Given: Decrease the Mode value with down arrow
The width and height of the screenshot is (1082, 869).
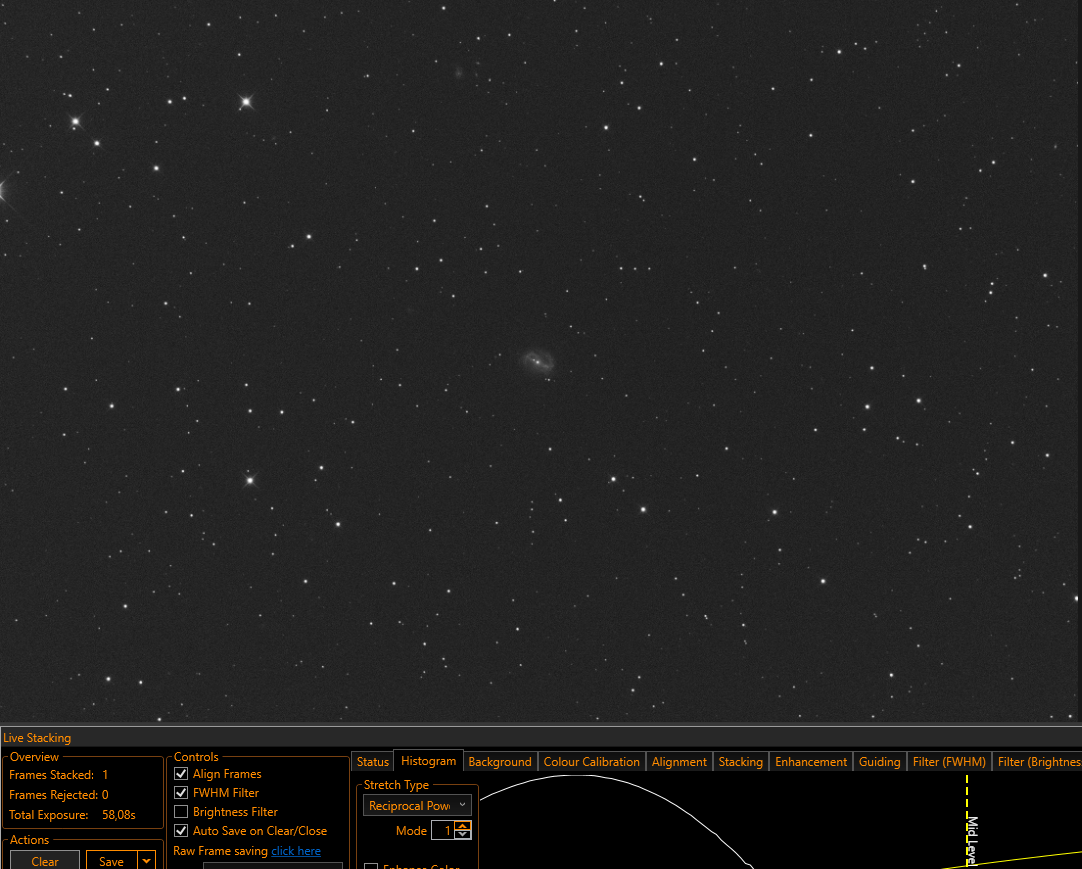Looking at the screenshot, I should (463, 834).
